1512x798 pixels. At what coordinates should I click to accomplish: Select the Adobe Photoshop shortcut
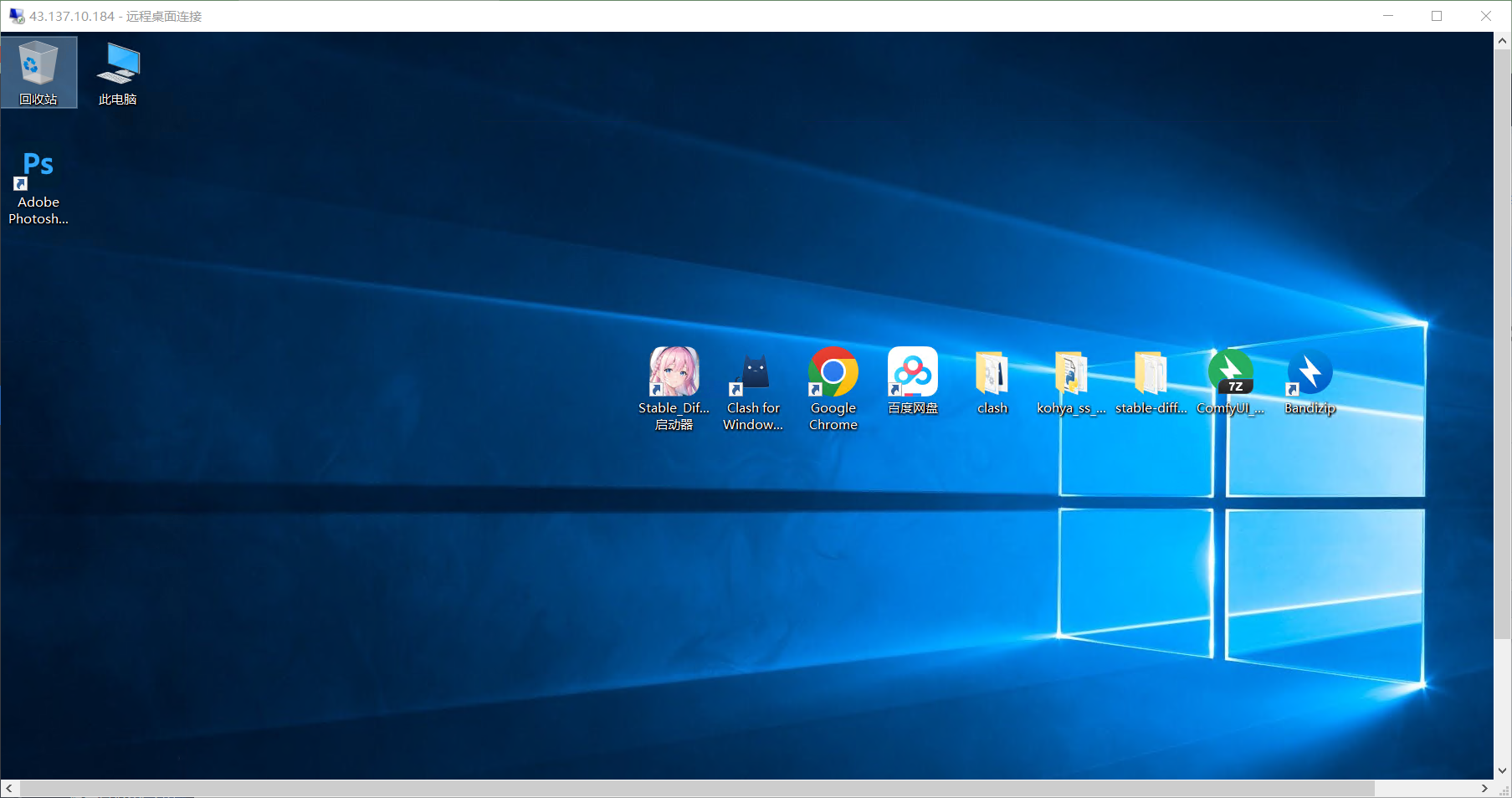click(x=38, y=187)
